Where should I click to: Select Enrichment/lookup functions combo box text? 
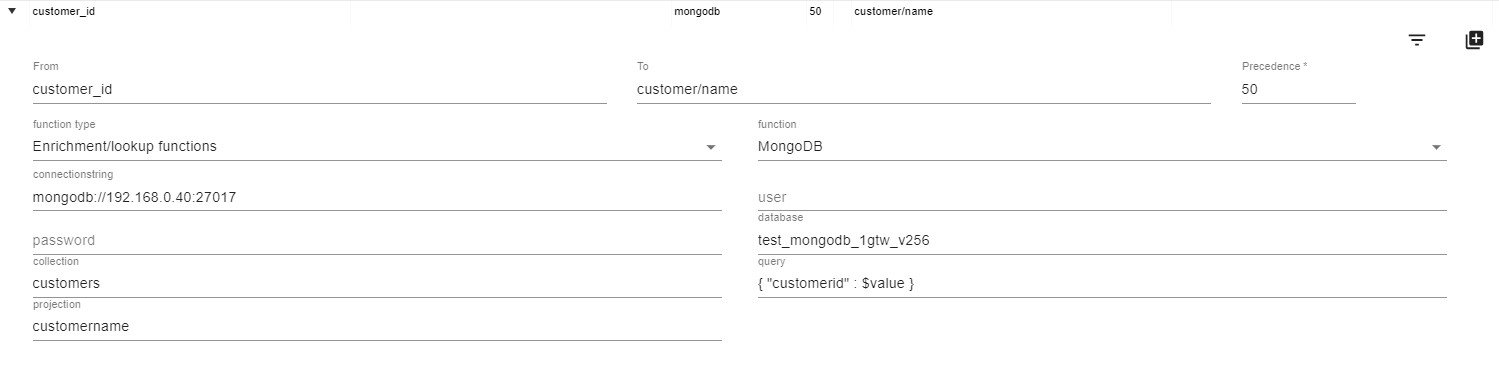coord(125,146)
